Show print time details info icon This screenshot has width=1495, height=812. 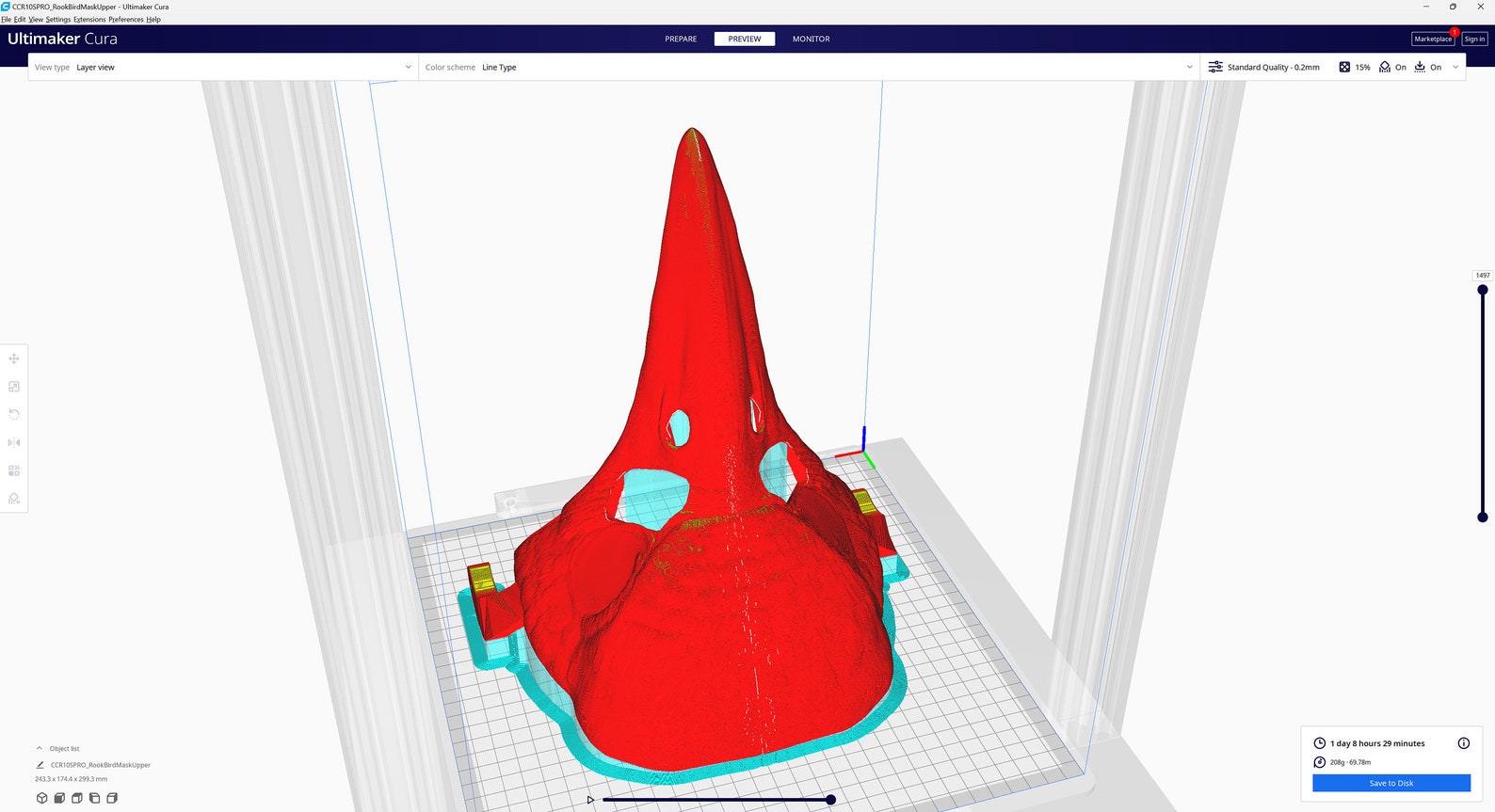[x=1464, y=743]
